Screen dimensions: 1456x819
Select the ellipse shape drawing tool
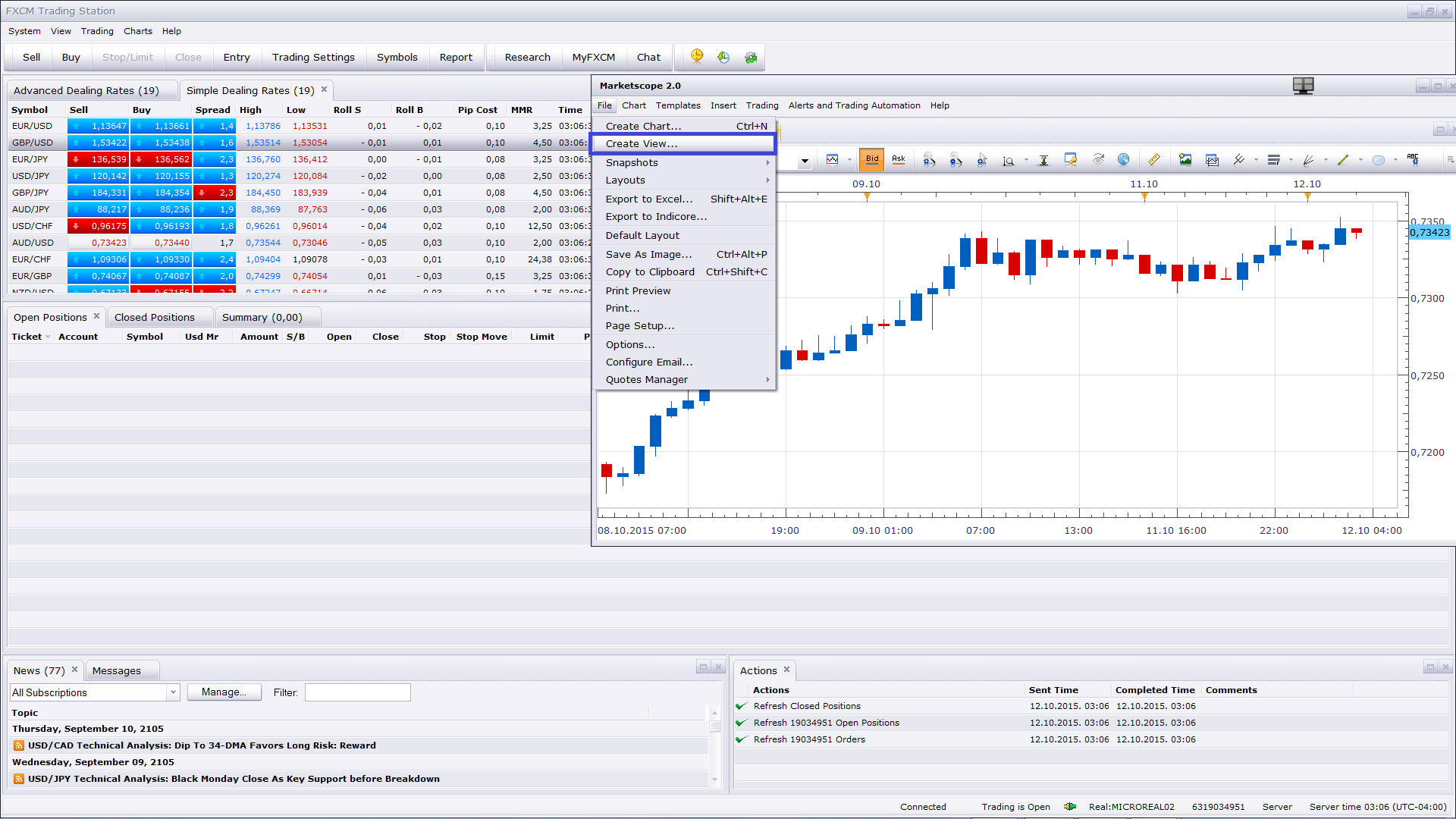1379,159
